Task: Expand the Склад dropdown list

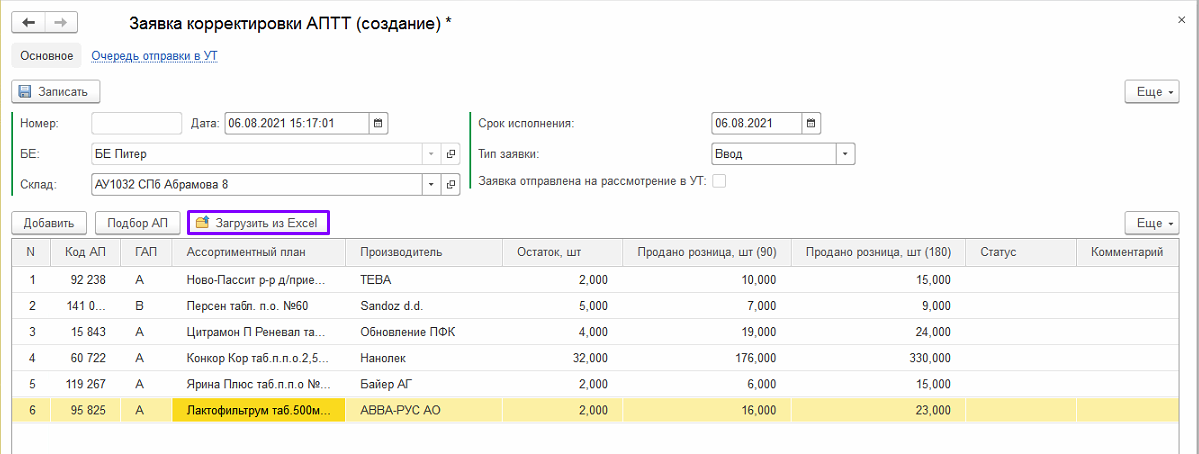Action: tap(431, 184)
